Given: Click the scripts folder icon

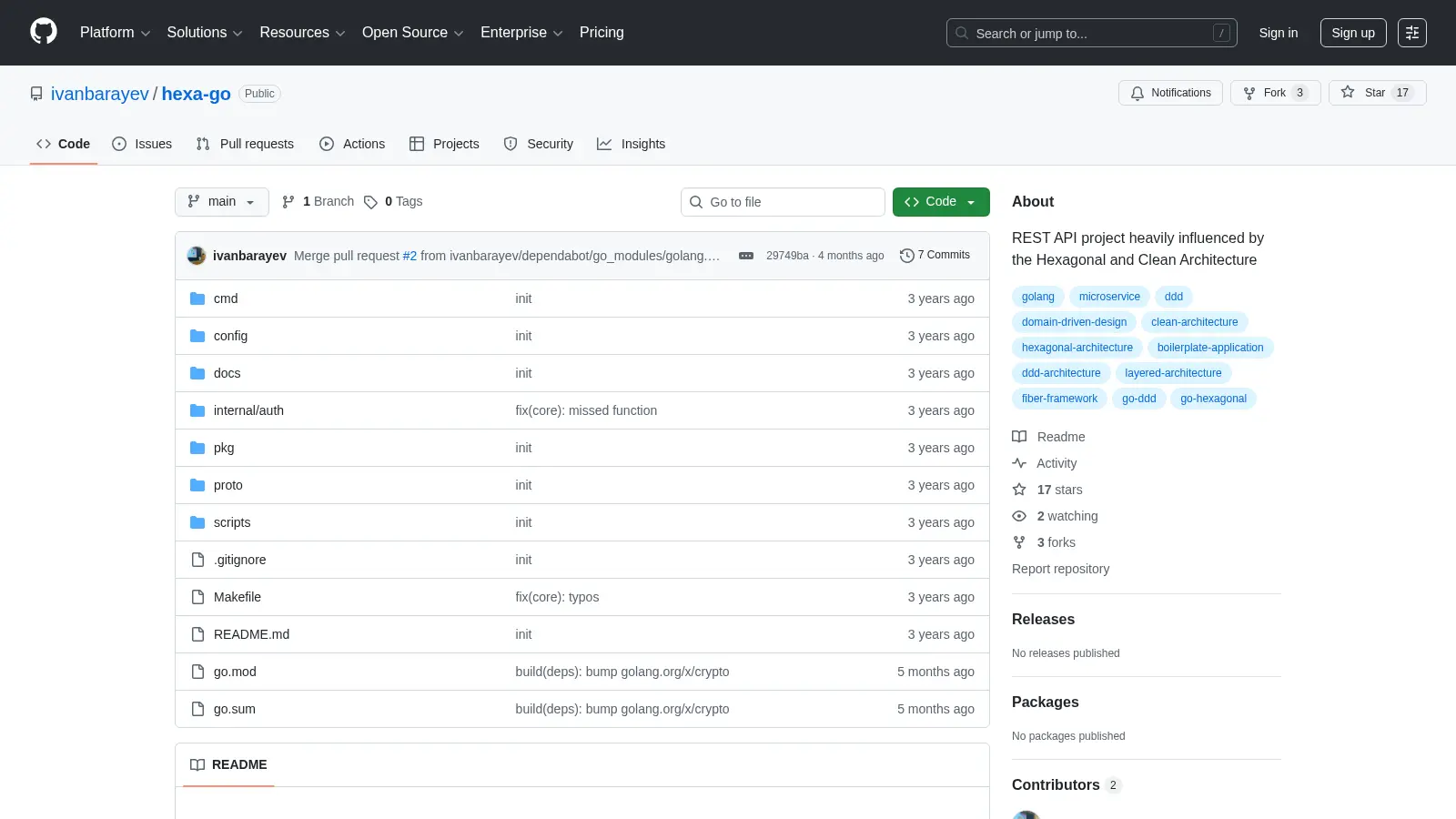Looking at the screenshot, I should (x=197, y=522).
